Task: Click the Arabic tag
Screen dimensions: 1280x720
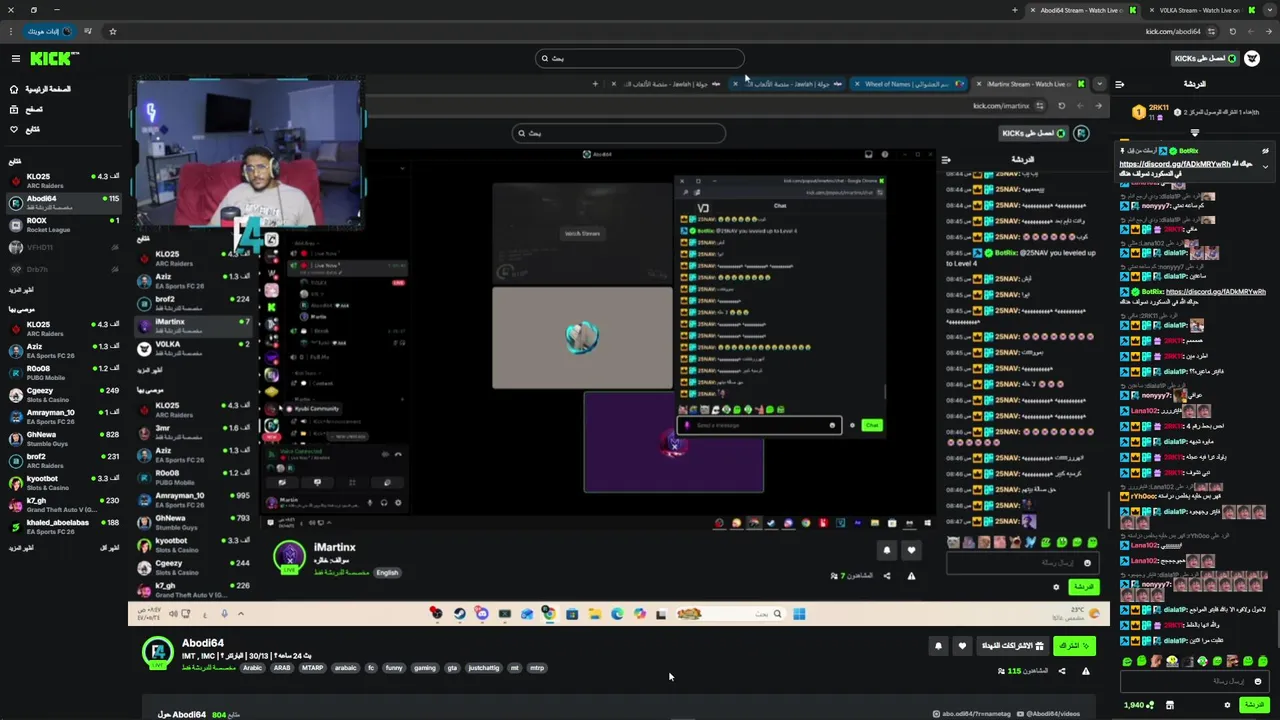Action: point(252,668)
